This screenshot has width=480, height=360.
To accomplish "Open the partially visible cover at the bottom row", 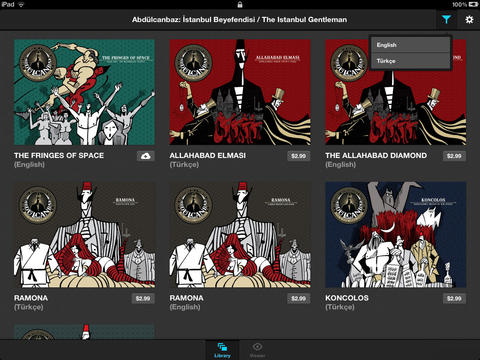I will point(84,332).
